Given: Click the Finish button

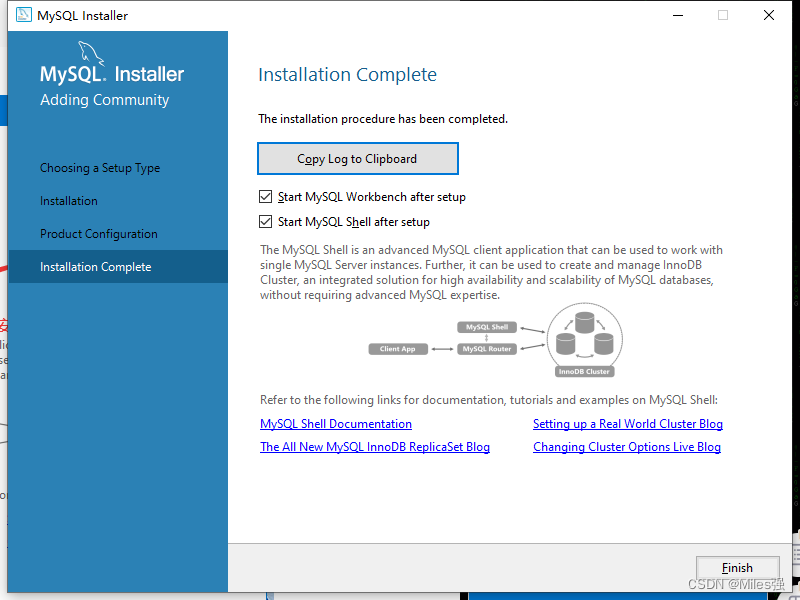Looking at the screenshot, I should tap(737, 567).
